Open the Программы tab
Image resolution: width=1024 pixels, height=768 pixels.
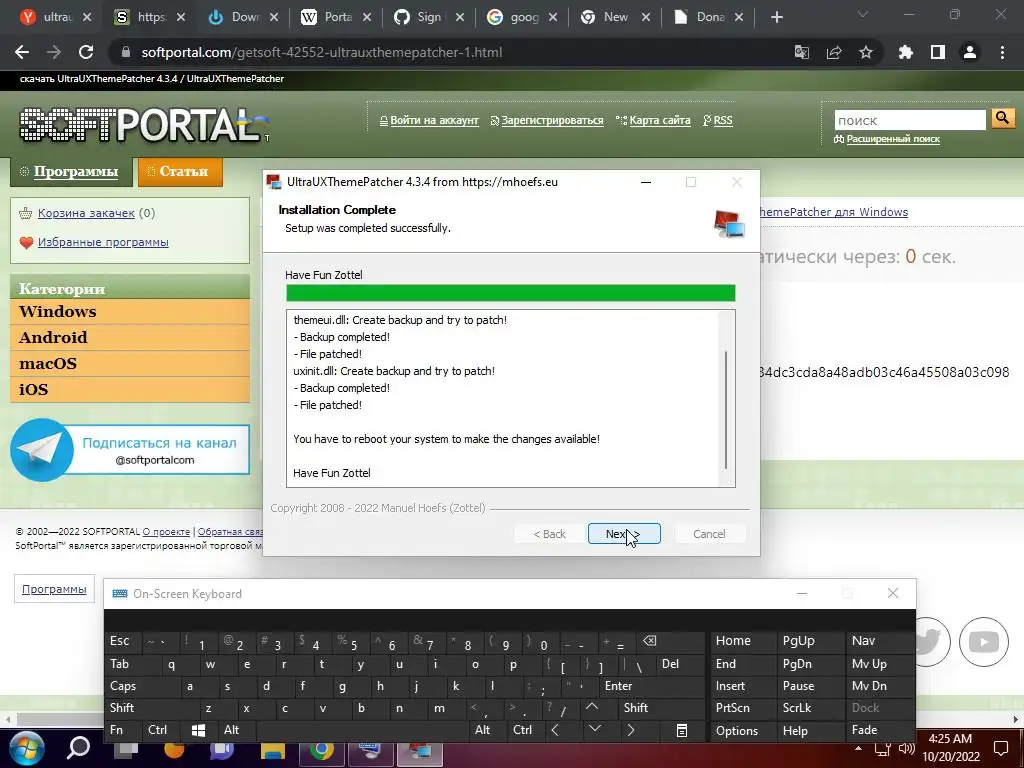point(70,172)
